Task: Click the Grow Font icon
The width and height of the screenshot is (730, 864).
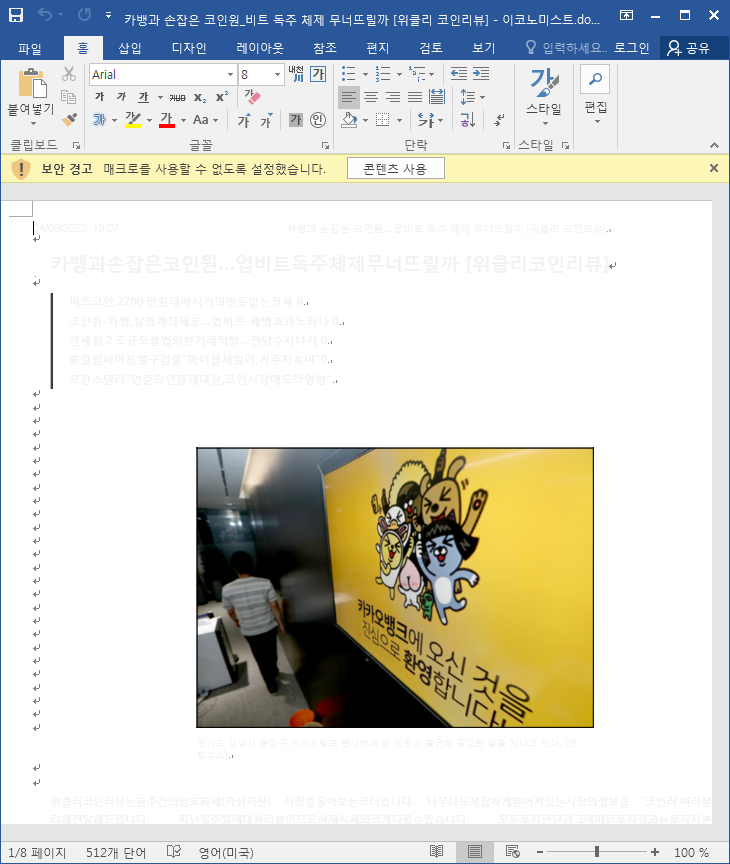Action: (x=244, y=120)
